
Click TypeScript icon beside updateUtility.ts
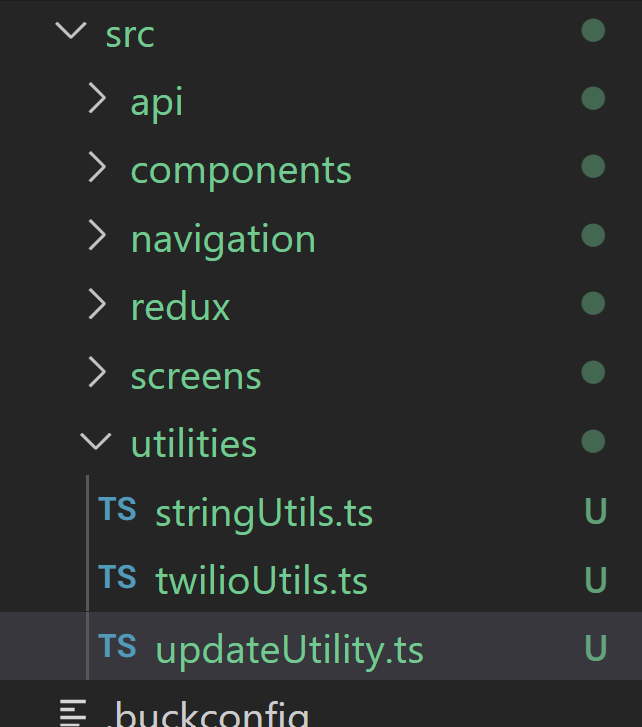pos(117,646)
